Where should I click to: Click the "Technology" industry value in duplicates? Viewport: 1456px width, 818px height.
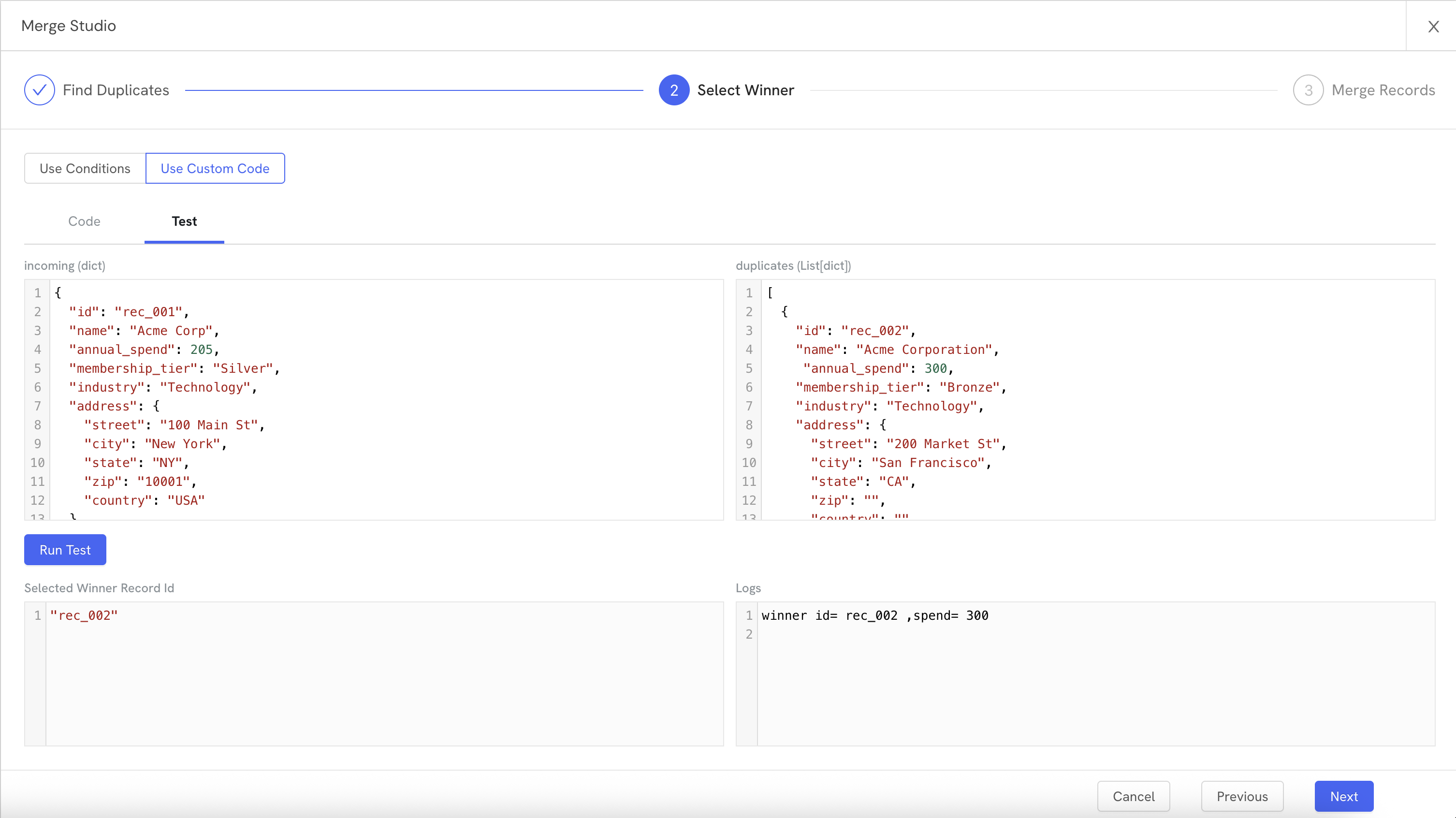[x=932, y=406]
